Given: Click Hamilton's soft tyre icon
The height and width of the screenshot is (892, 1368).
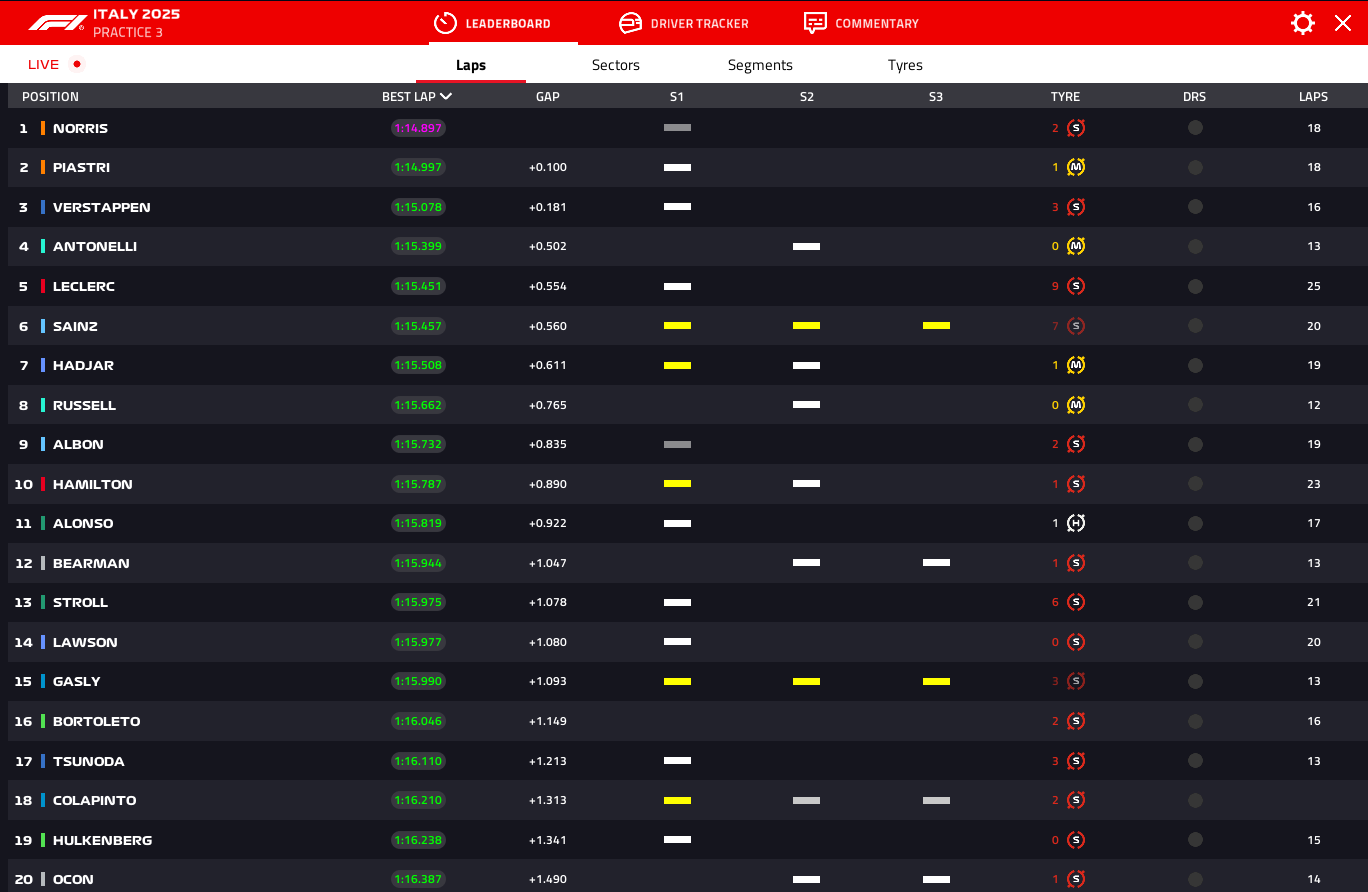Looking at the screenshot, I should pyautogui.click(x=1076, y=484).
